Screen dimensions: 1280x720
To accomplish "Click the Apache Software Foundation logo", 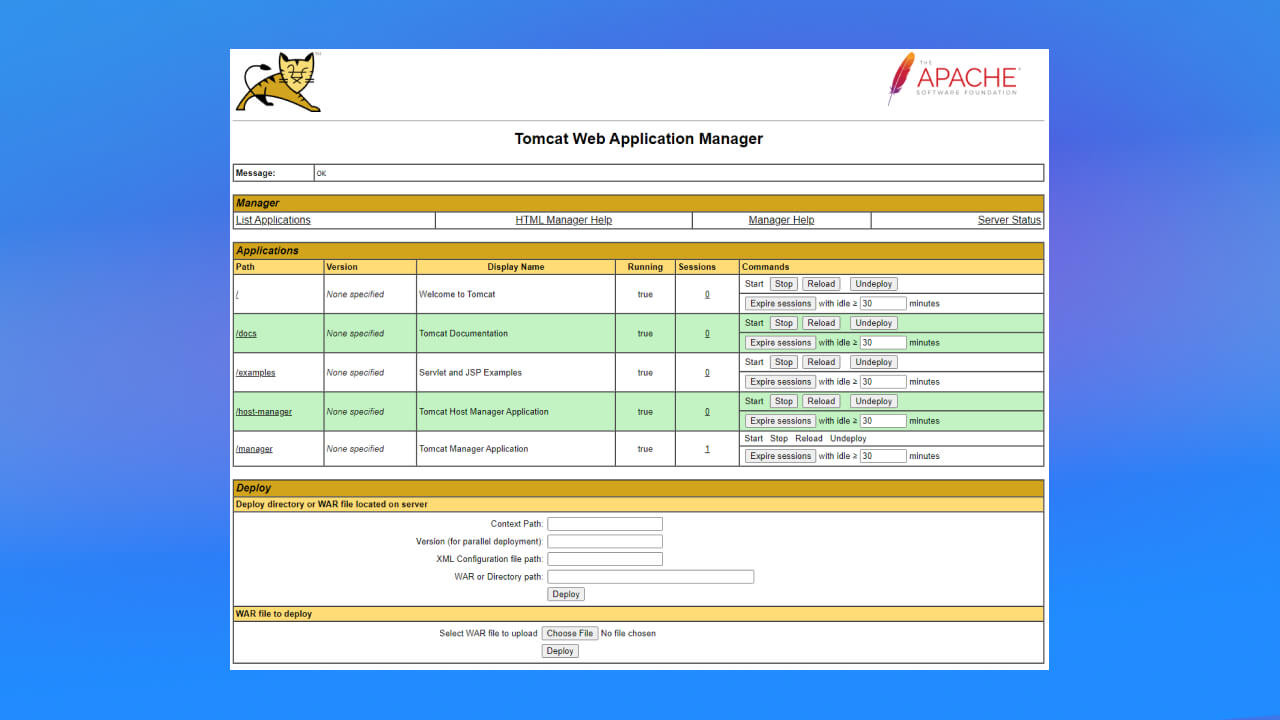I will (x=953, y=79).
